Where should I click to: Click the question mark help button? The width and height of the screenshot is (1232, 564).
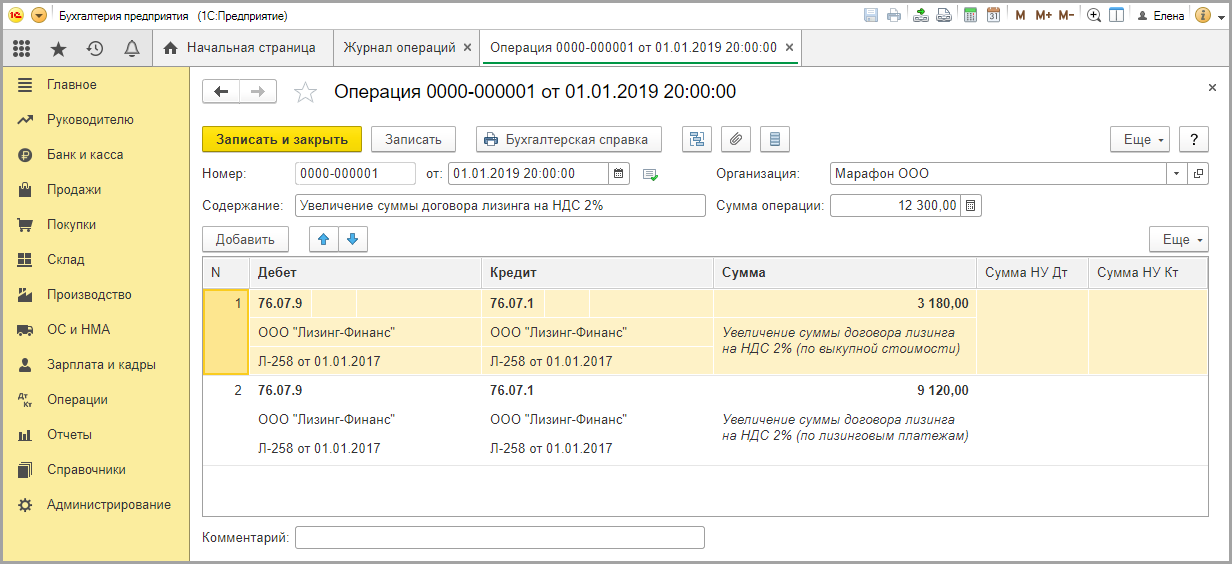coord(1193,139)
